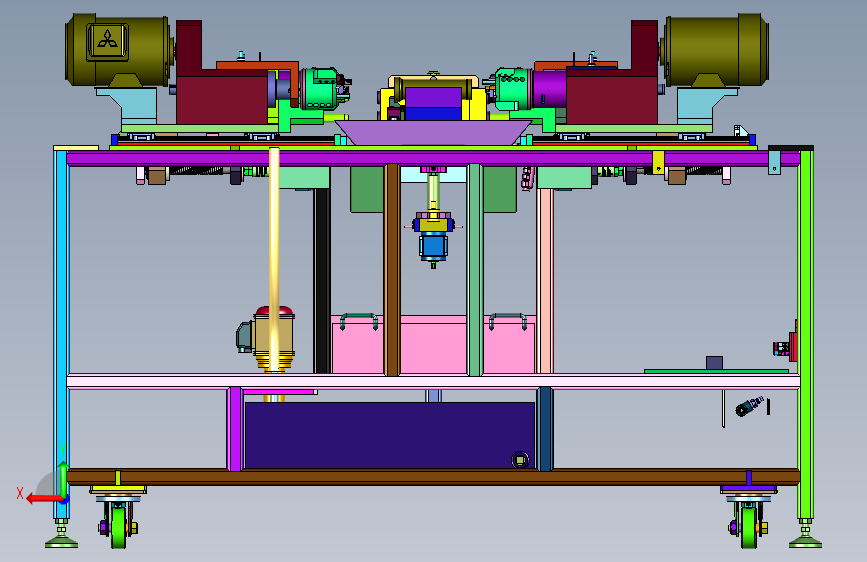Select the yellow bracket on the top beam
867x562 pixels.
[x=658, y=163]
